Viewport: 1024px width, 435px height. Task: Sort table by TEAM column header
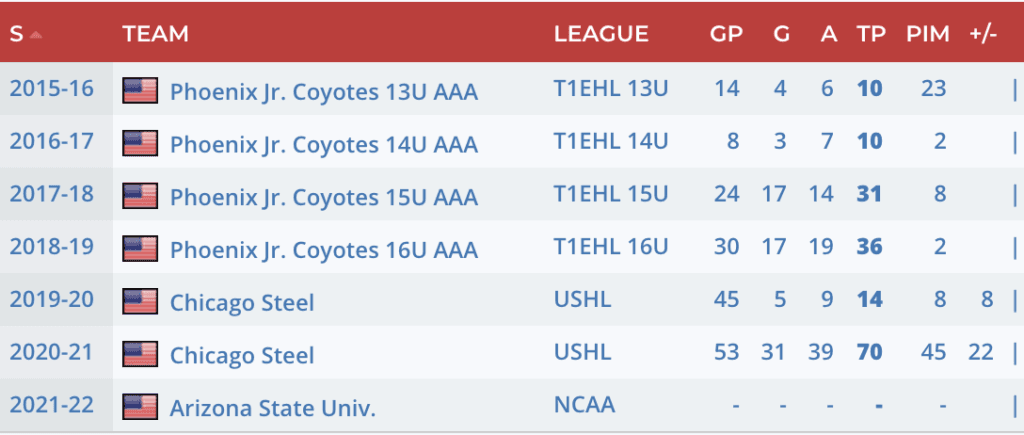pyautogui.click(x=155, y=34)
